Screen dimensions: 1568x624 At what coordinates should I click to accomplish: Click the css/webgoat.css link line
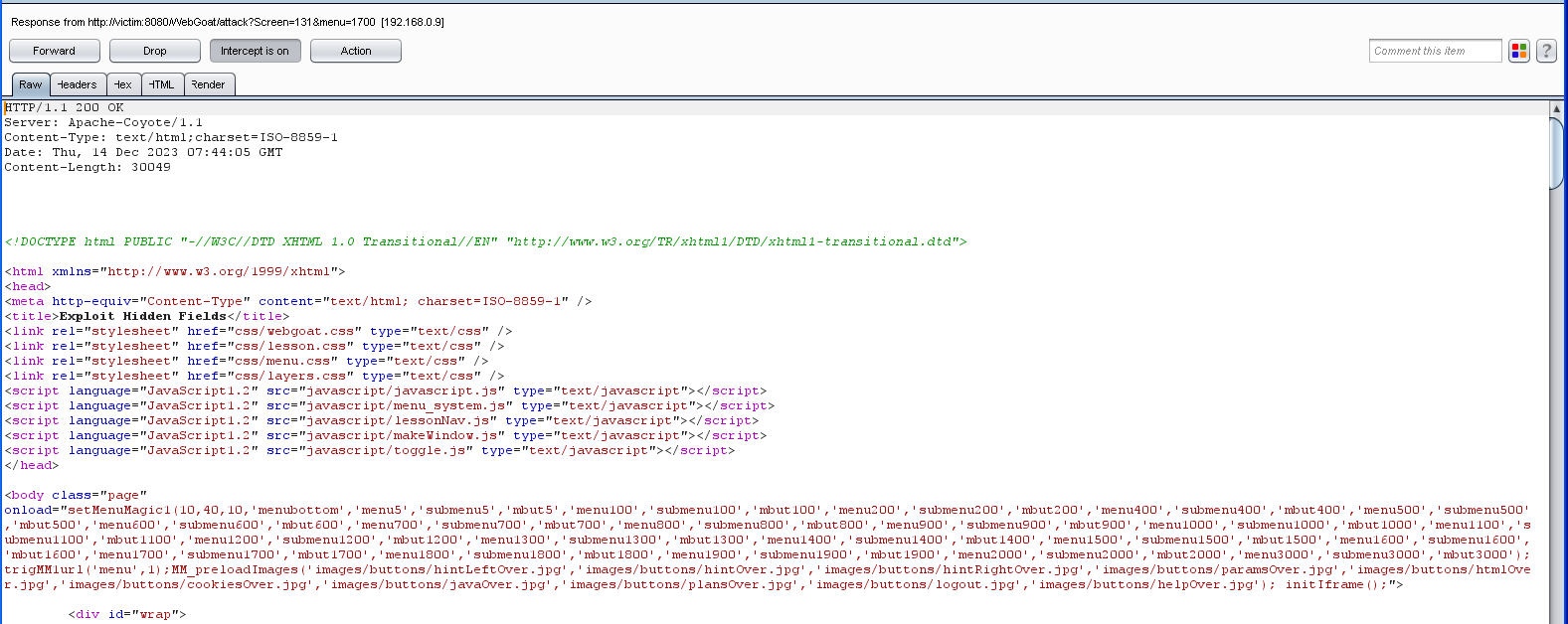click(259, 331)
